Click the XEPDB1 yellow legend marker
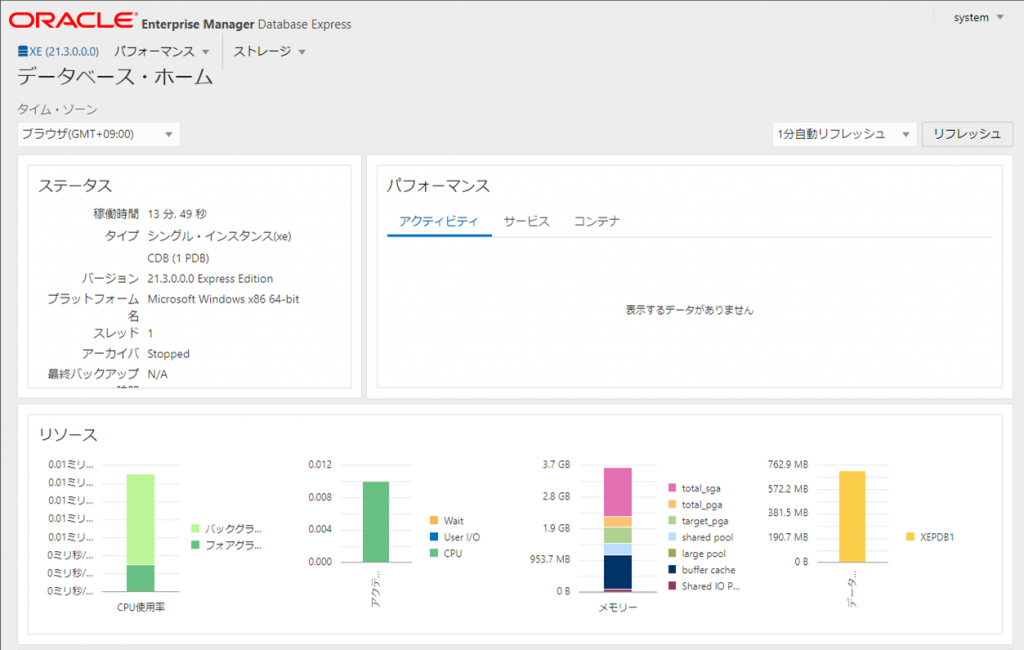Image resolution: width=1024 pixels, height=650 pixels. (x=910, y=537)
